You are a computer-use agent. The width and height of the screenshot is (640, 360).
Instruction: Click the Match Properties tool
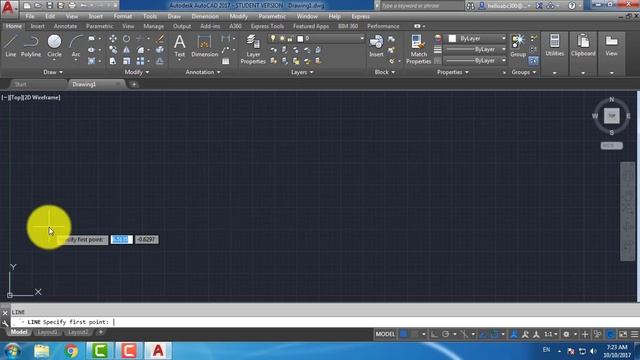pyautogui.click(x=418, y=49)
